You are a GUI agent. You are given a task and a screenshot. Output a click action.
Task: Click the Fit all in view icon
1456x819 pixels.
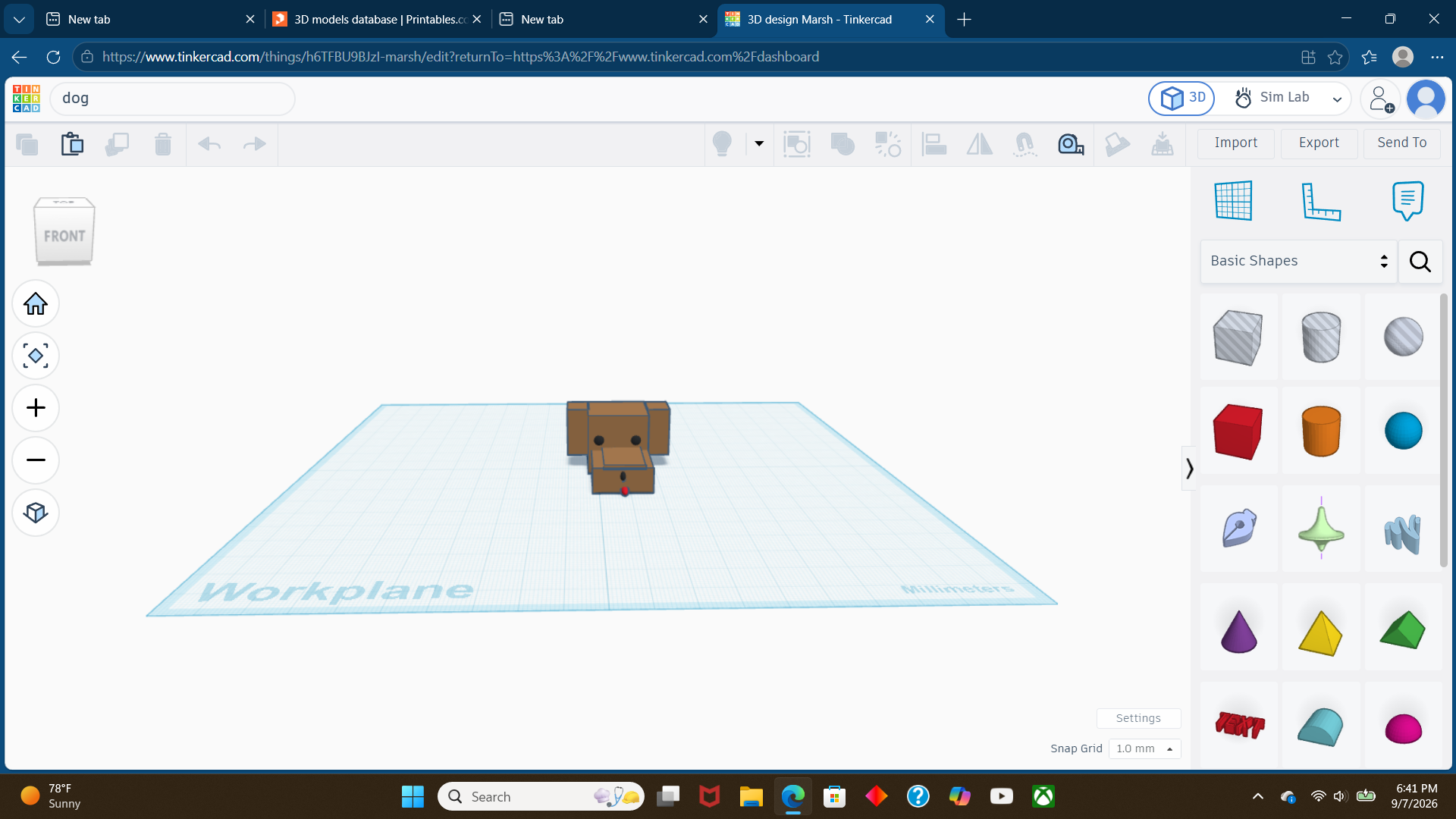tap(36, 356)
